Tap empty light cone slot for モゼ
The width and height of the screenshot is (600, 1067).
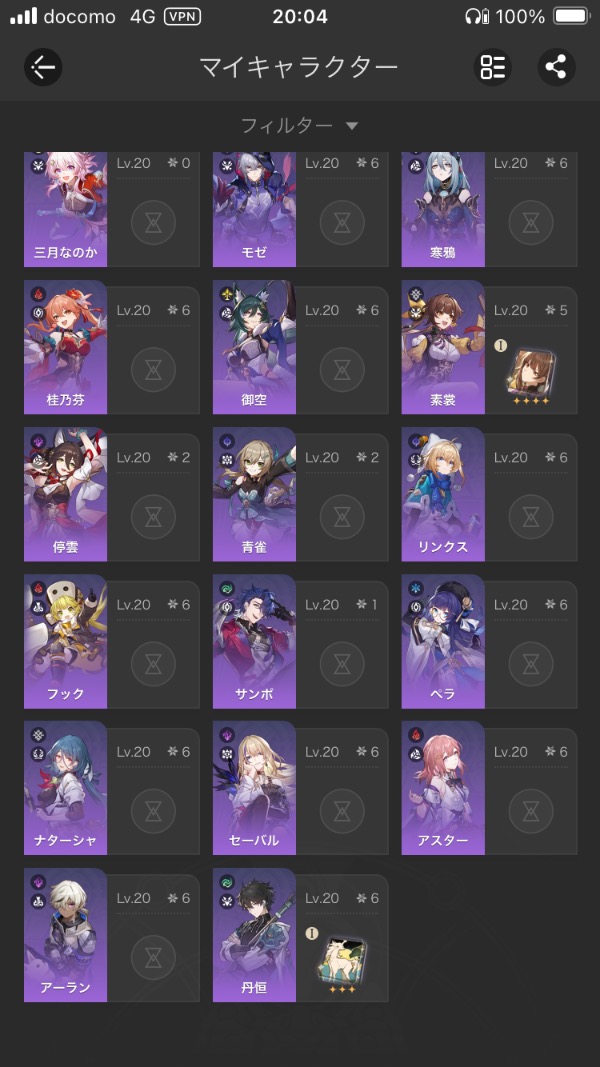tap(342, 223)
